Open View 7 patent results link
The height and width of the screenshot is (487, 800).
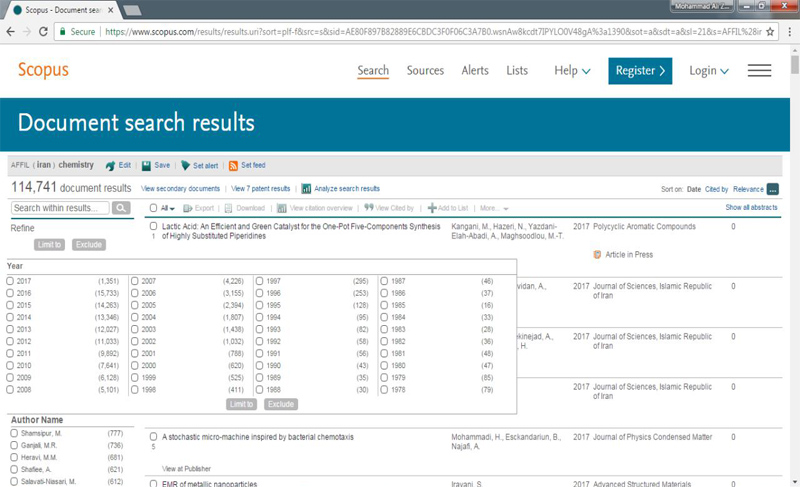pos(261,189)
